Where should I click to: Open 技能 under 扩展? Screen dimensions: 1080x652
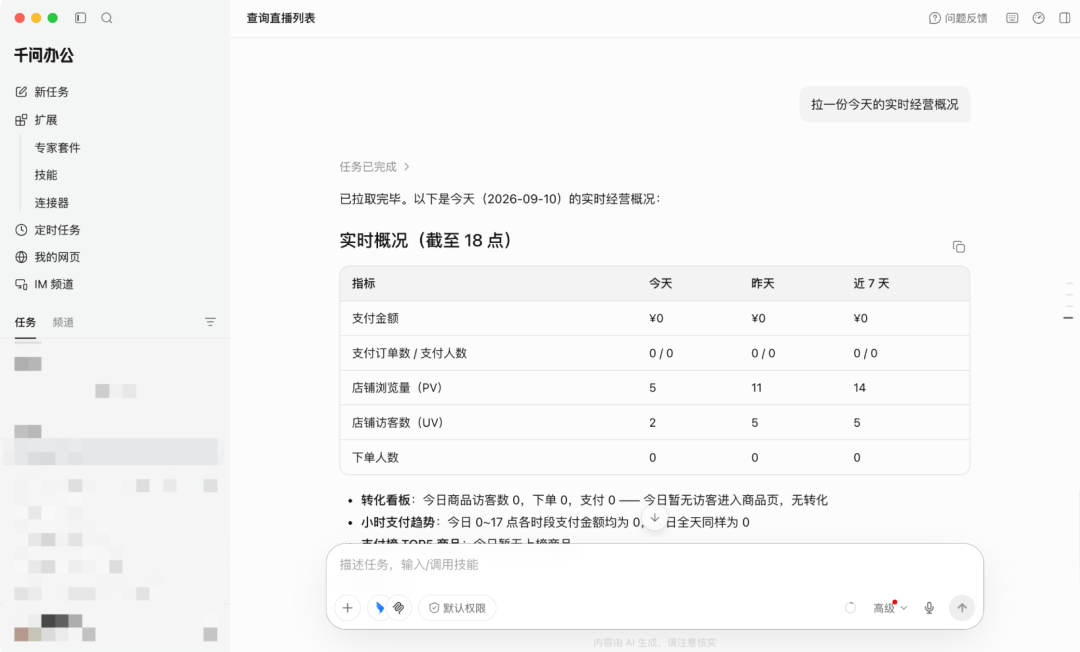[46, 175]
